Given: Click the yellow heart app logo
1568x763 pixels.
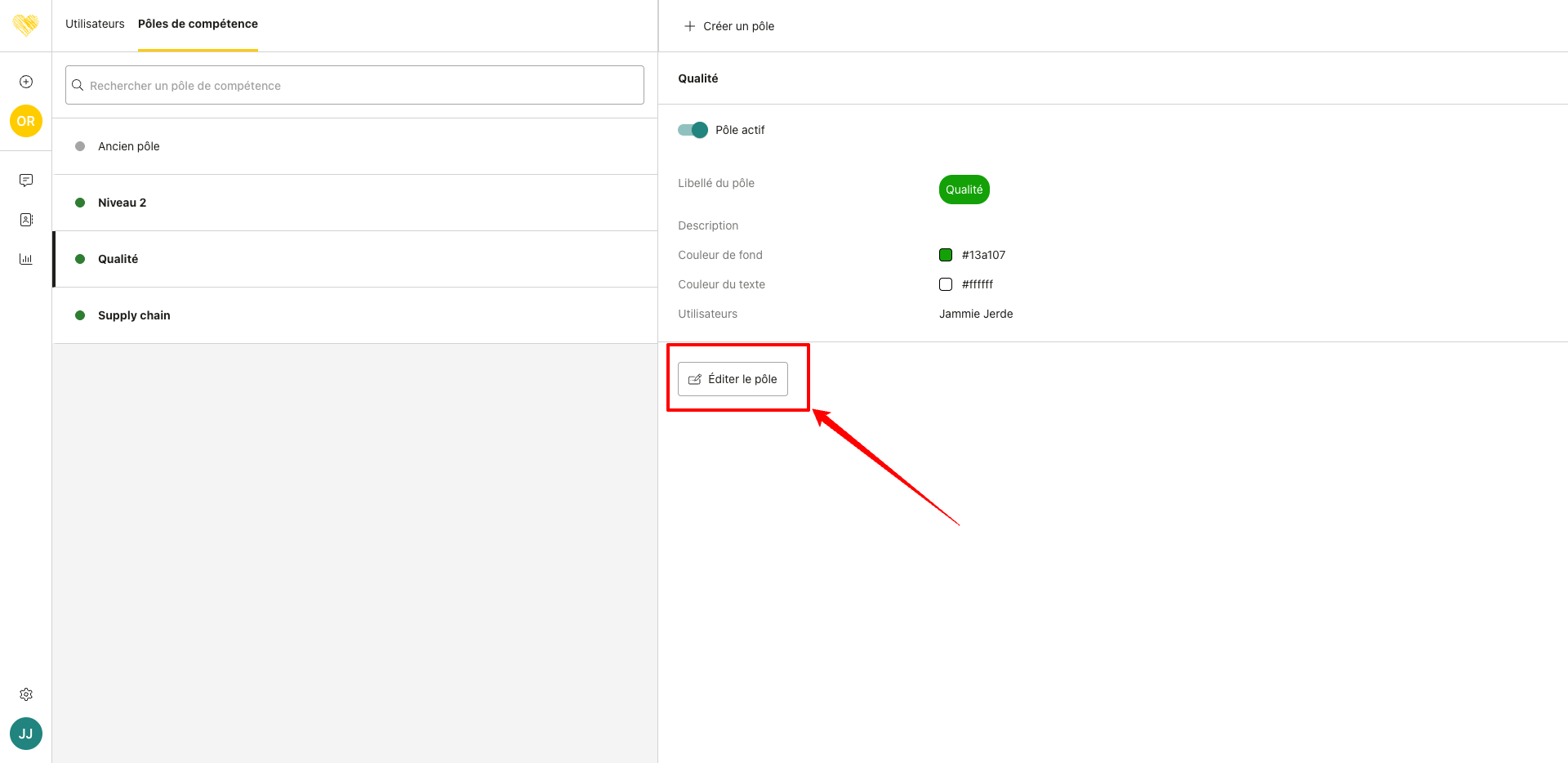Looking at the screenshot, I should pyautogui.click(x=26, y=25).
